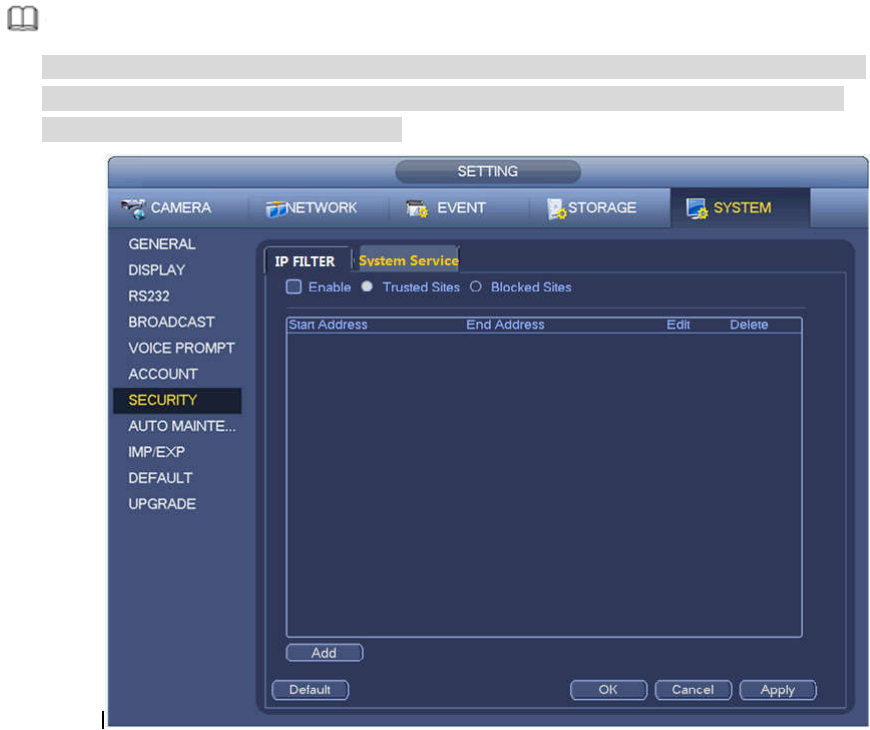Click the Edit column header

coord(678,325)
